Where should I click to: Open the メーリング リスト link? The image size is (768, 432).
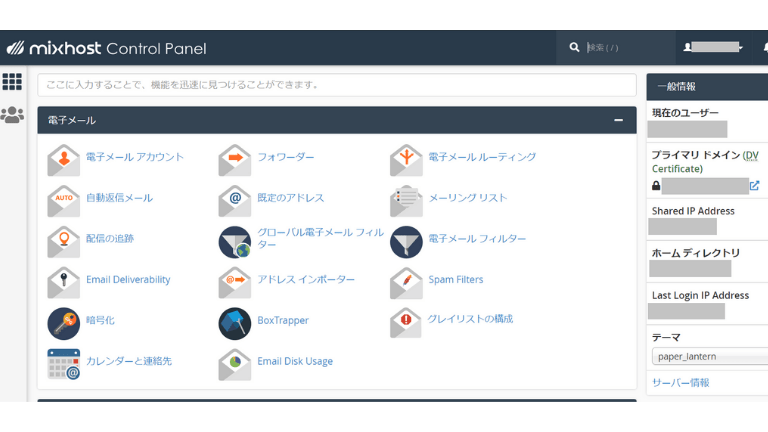(x=467, y=197)
